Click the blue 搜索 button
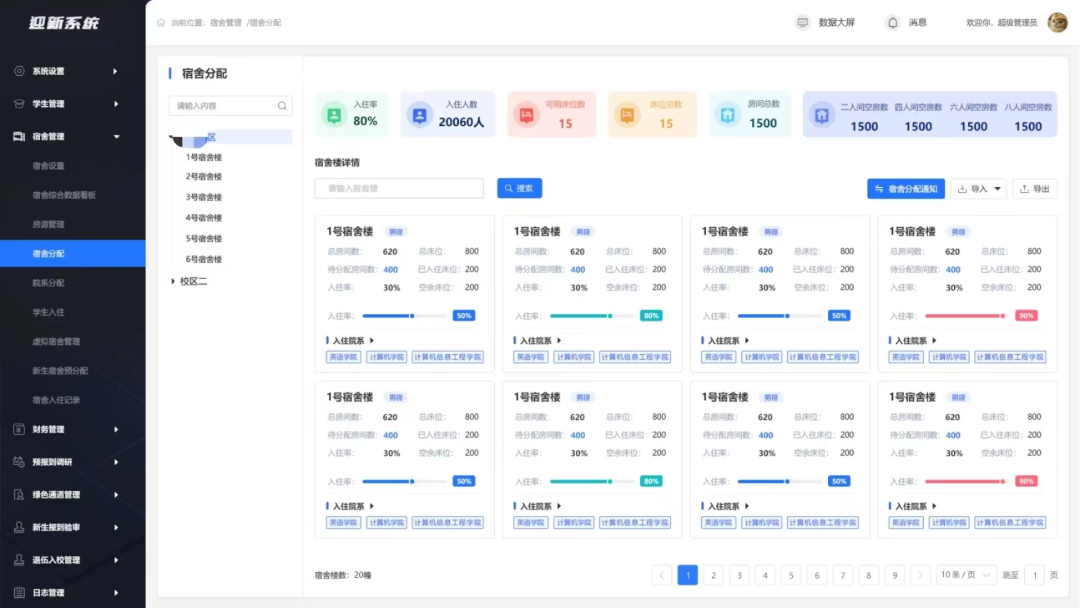Screen dimensions: 1080x608 point(518,189)
